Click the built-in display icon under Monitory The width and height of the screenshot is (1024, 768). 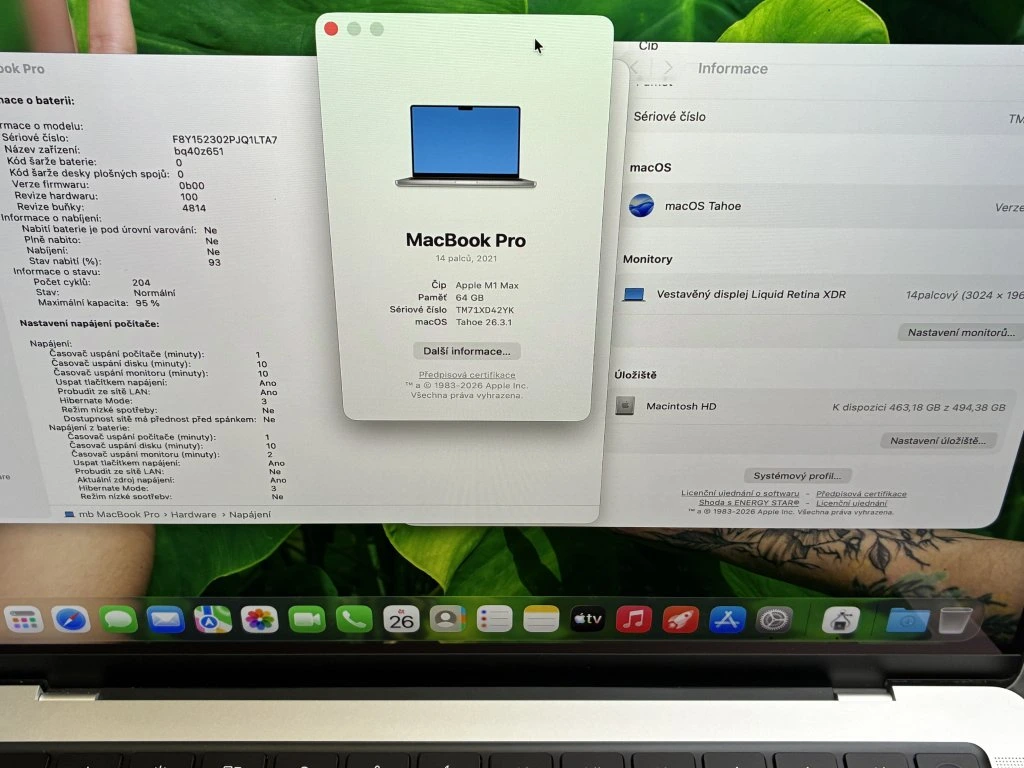pos(633,295)
